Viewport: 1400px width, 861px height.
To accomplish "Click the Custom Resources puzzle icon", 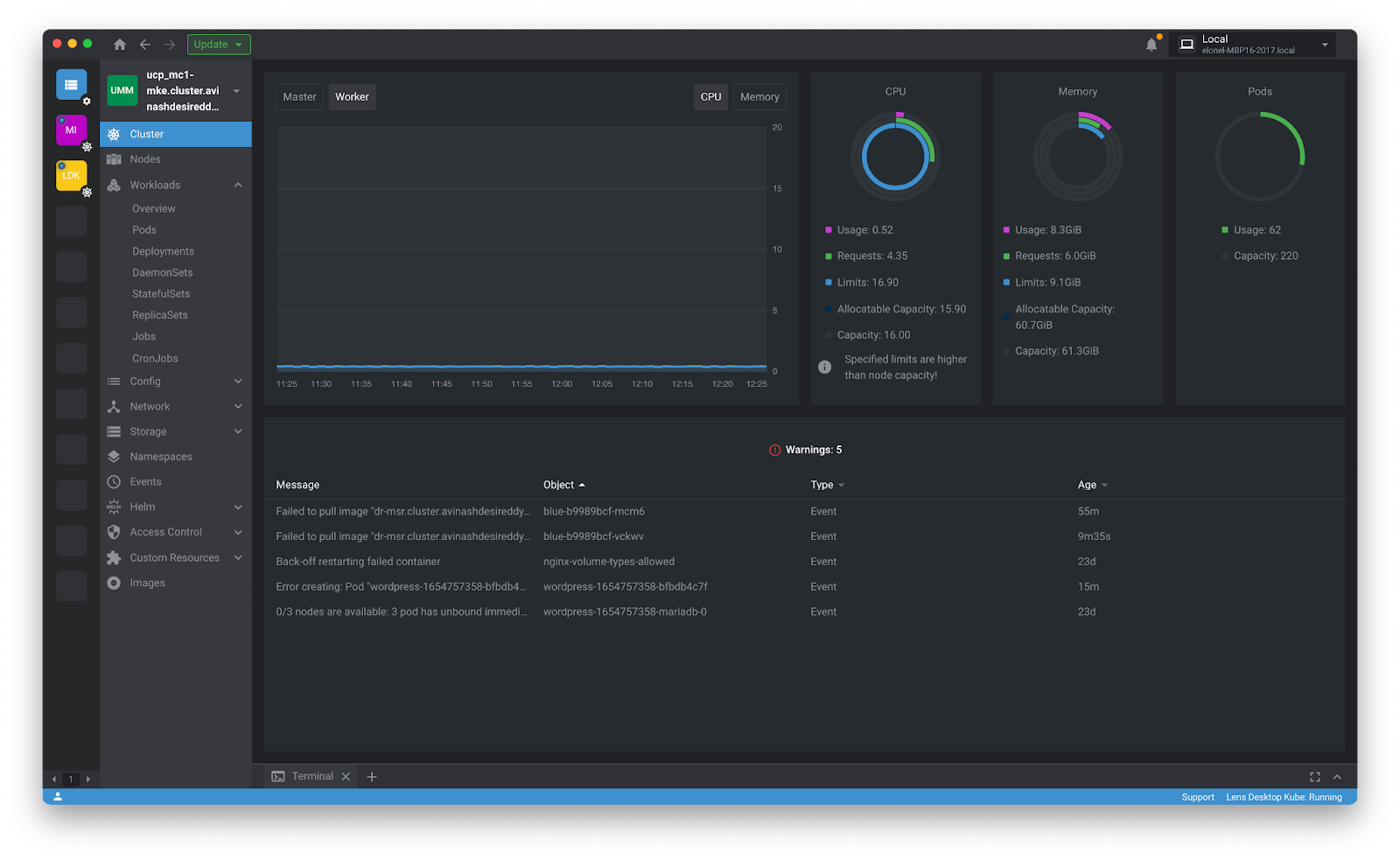I will pos(114,558).
